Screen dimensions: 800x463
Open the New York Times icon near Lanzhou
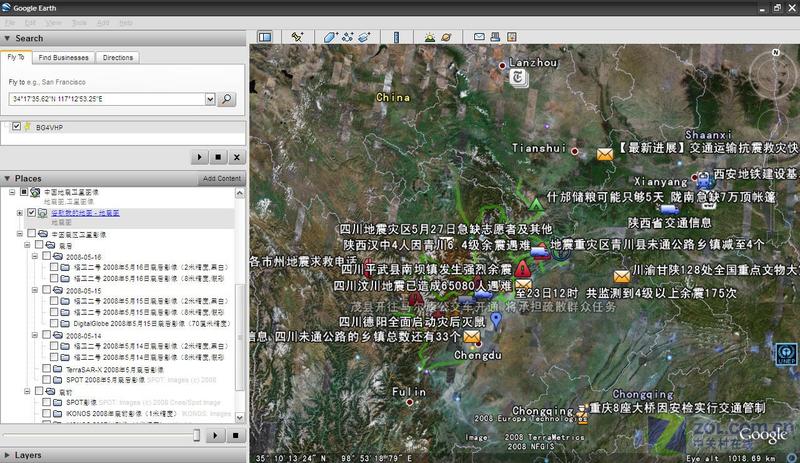pyautogui.click(x=518, y=78)
